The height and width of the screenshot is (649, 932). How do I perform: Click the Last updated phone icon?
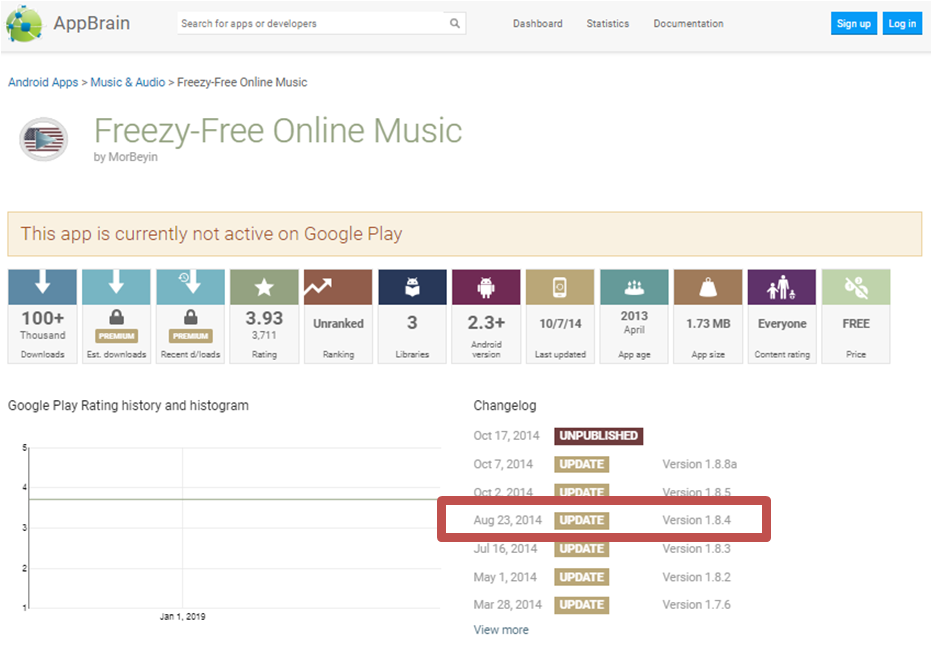tap(560, 287)
